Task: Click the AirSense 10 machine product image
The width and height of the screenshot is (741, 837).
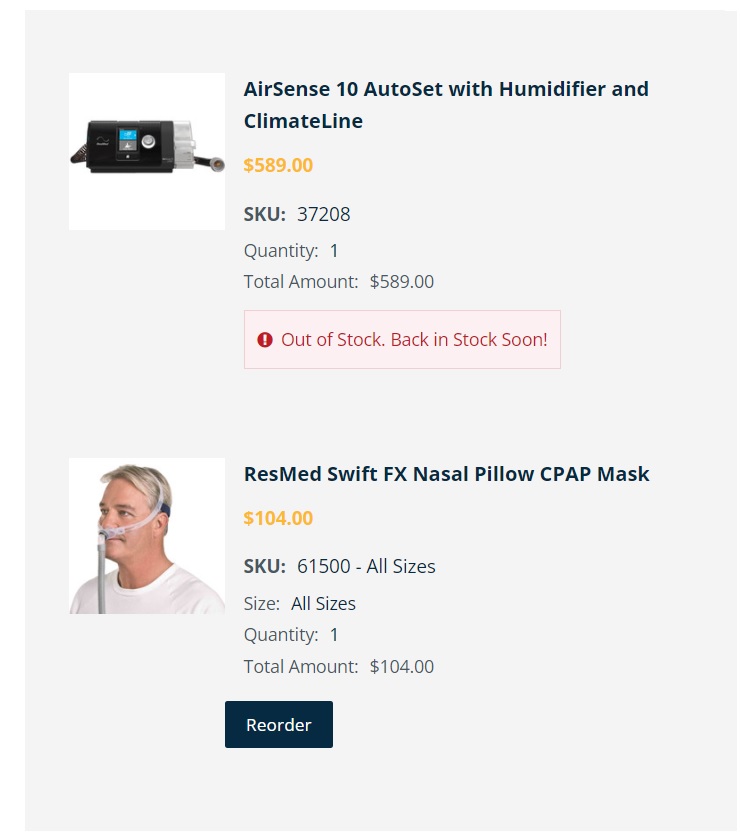Action: click(147, 151)
